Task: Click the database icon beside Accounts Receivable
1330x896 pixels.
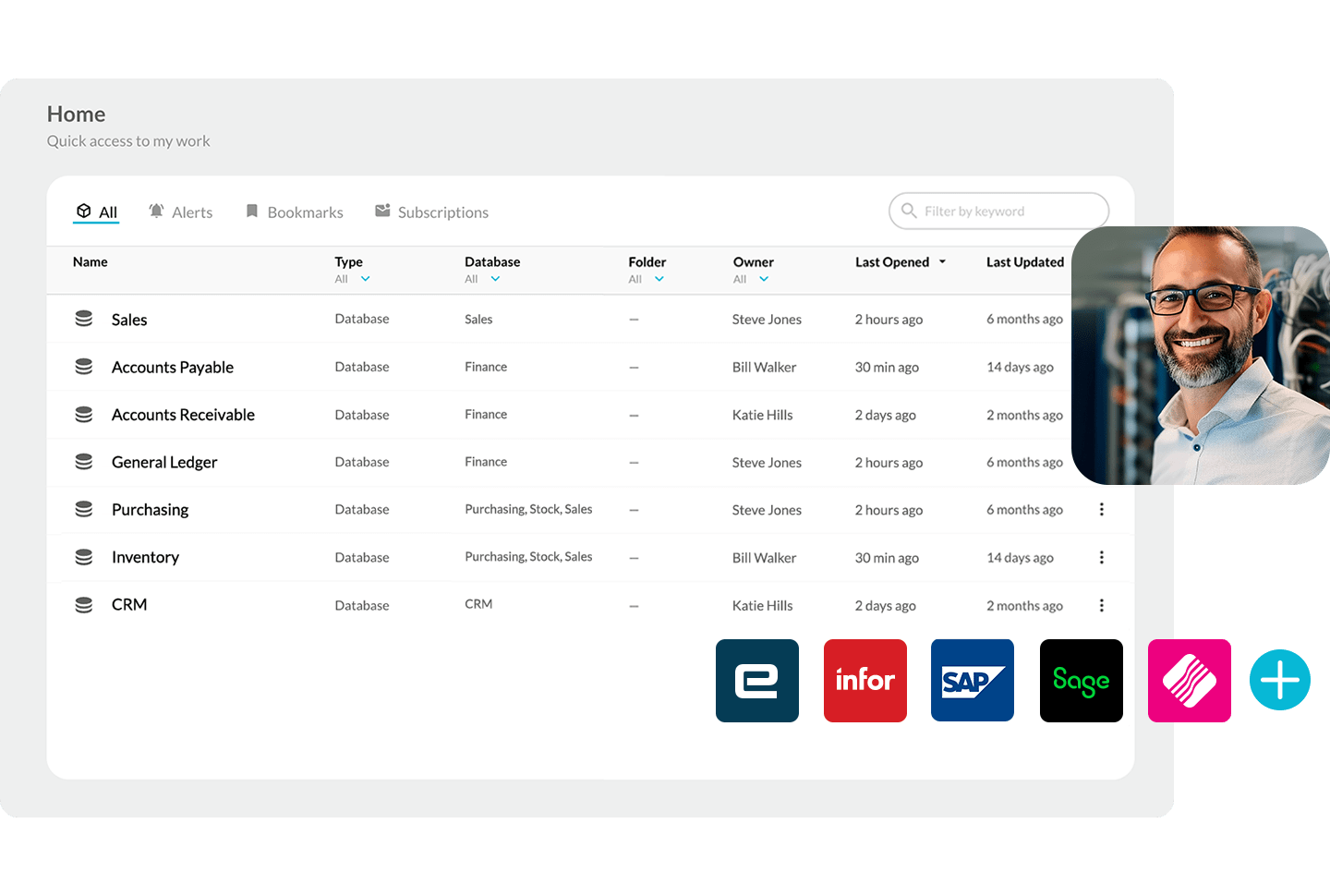Action: click(x=84, y=415)
